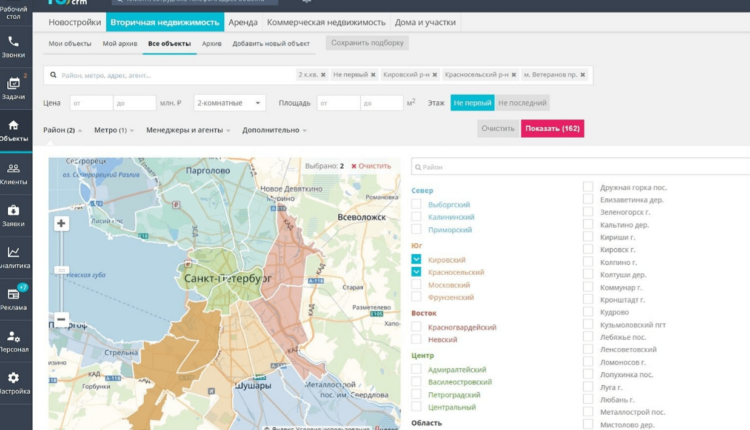Open Заявки briefcase icon
The width and height of the screenshot is (750, 430).
tap(14, 215)
